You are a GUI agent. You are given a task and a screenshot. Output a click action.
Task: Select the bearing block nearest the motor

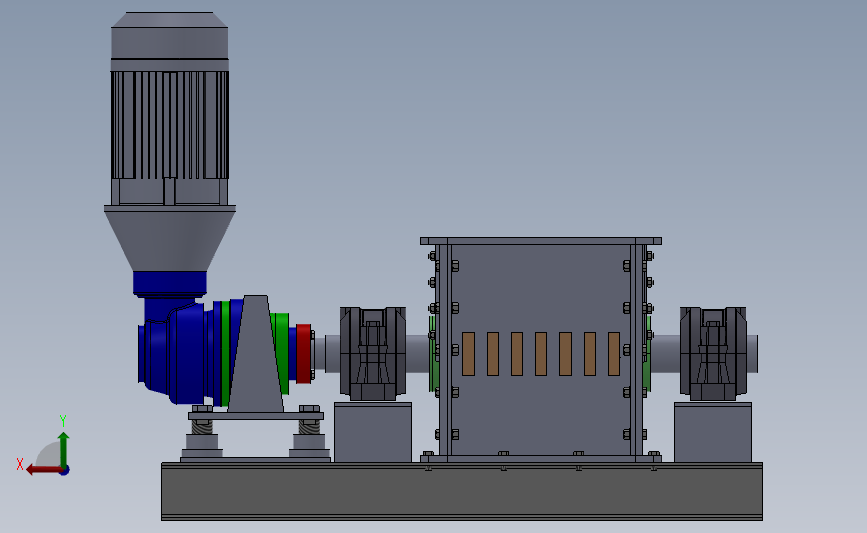pyautogui.click(x=373, y=353)
